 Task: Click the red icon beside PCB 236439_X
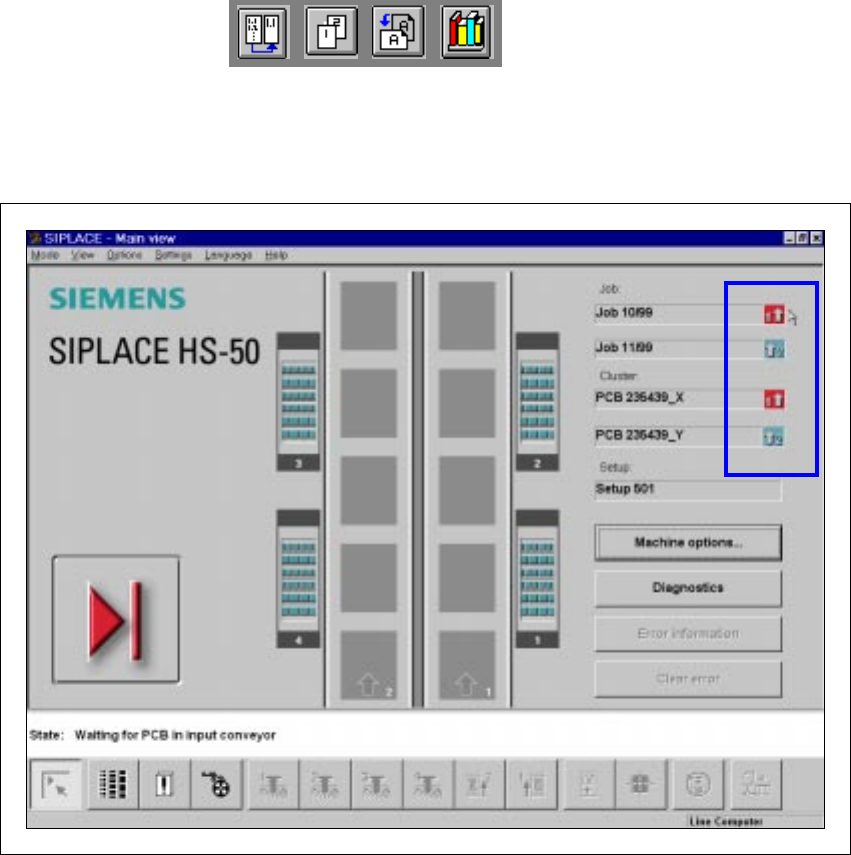point(774,399)
